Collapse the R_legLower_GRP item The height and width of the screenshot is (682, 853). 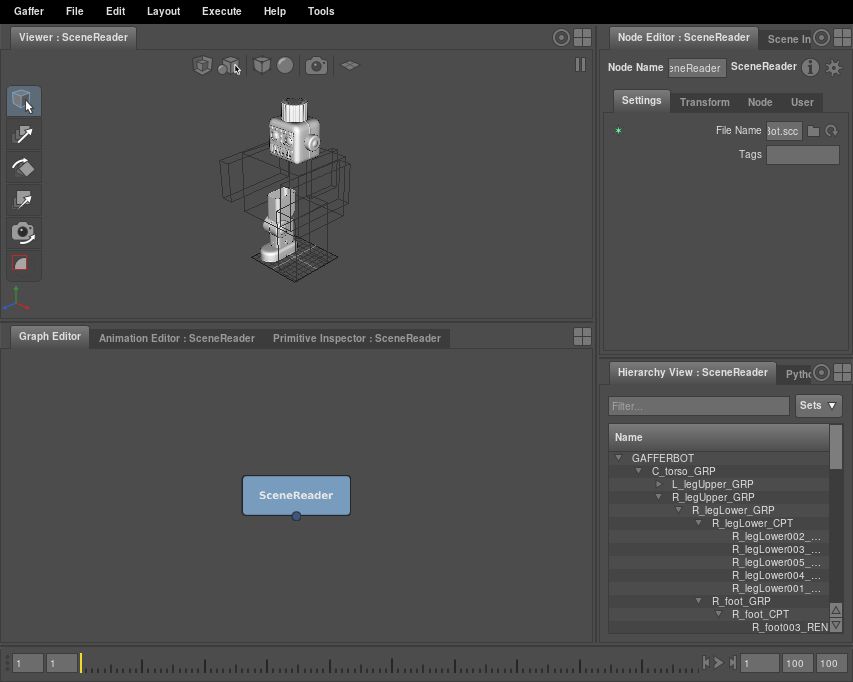pos(678,510)
